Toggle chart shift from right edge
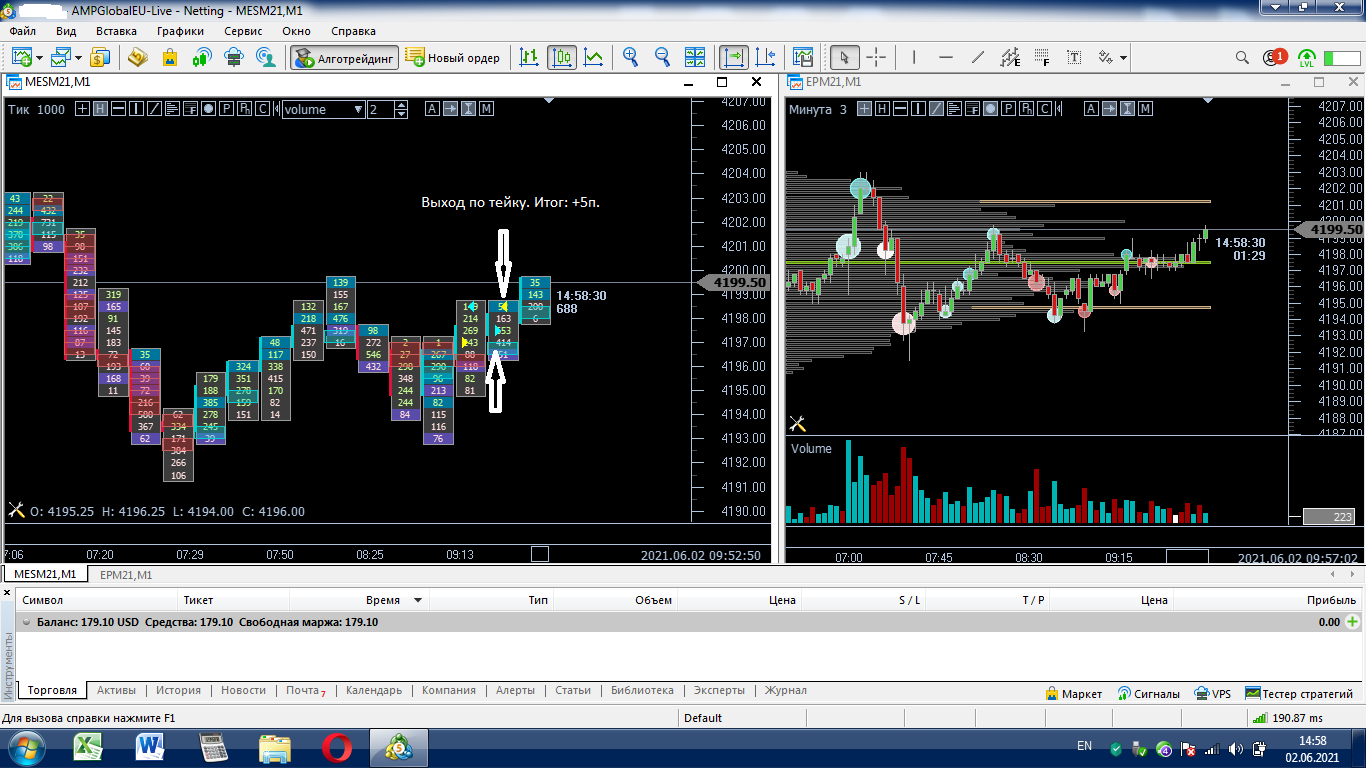 pos(766,57)
